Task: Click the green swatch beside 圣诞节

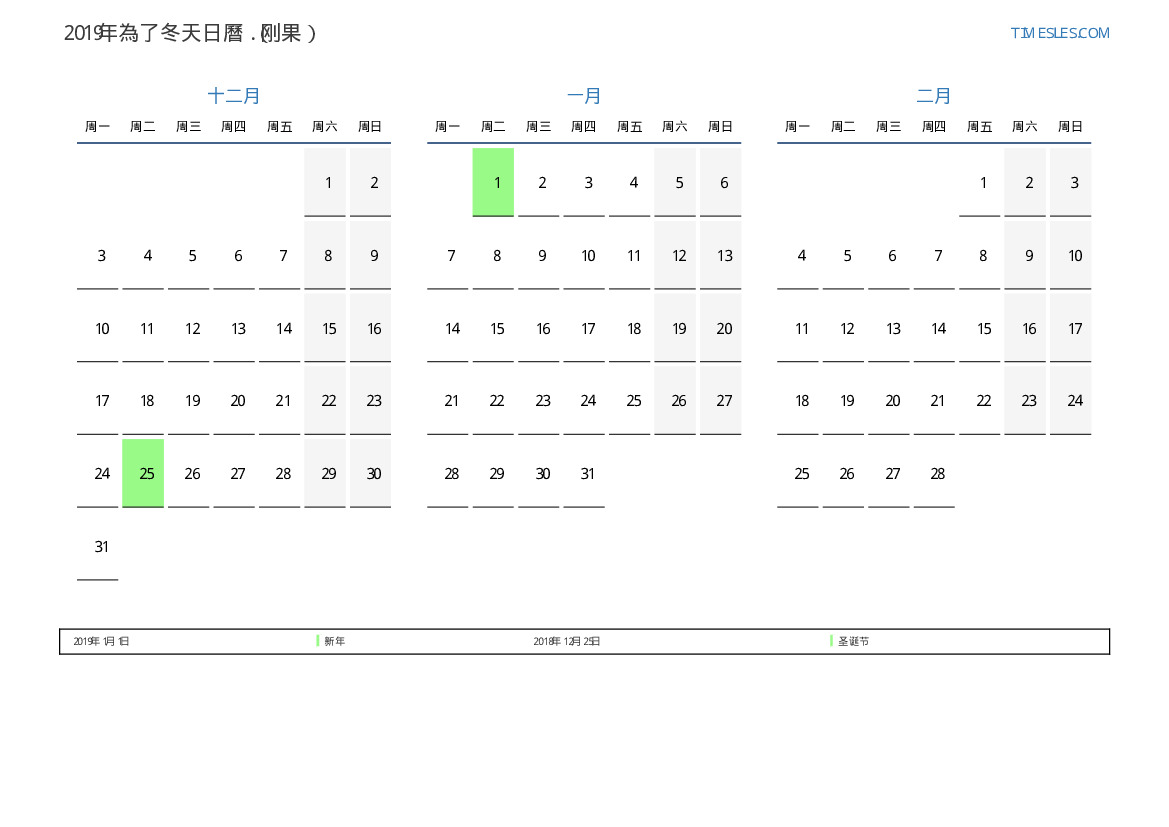Action: pos(831,641)
